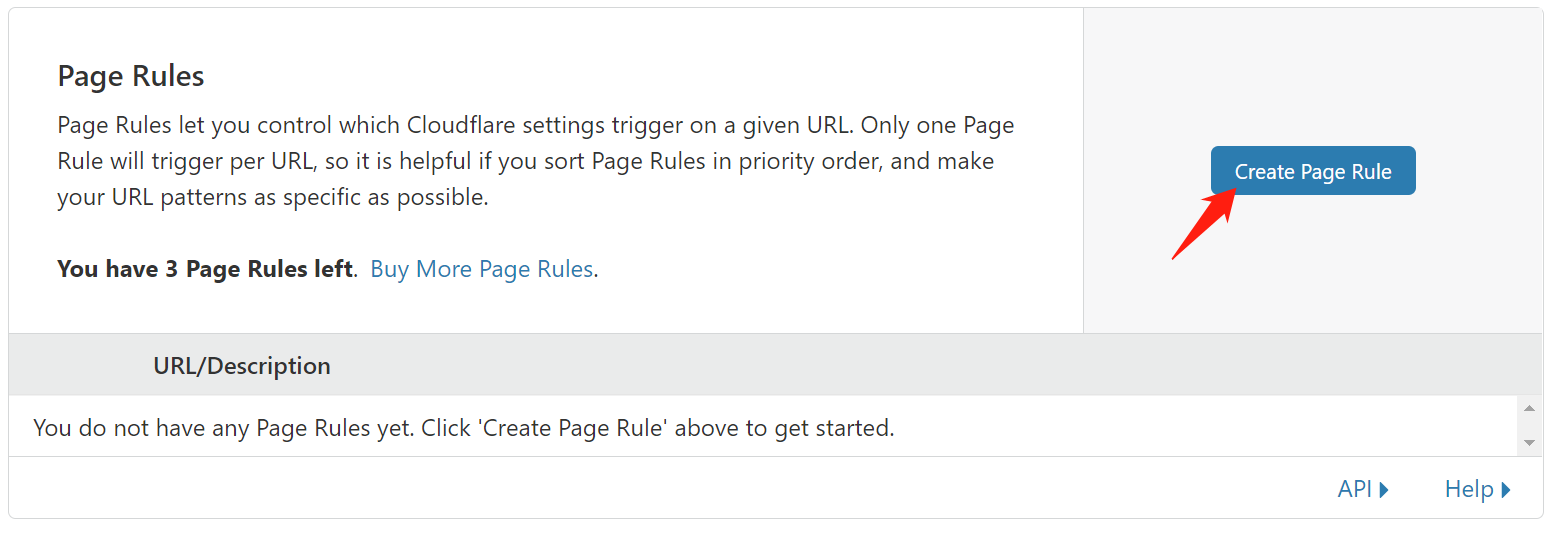
Task: Click the bold 'You have 3 Page Rules left' text
Action: pos(205,269)
